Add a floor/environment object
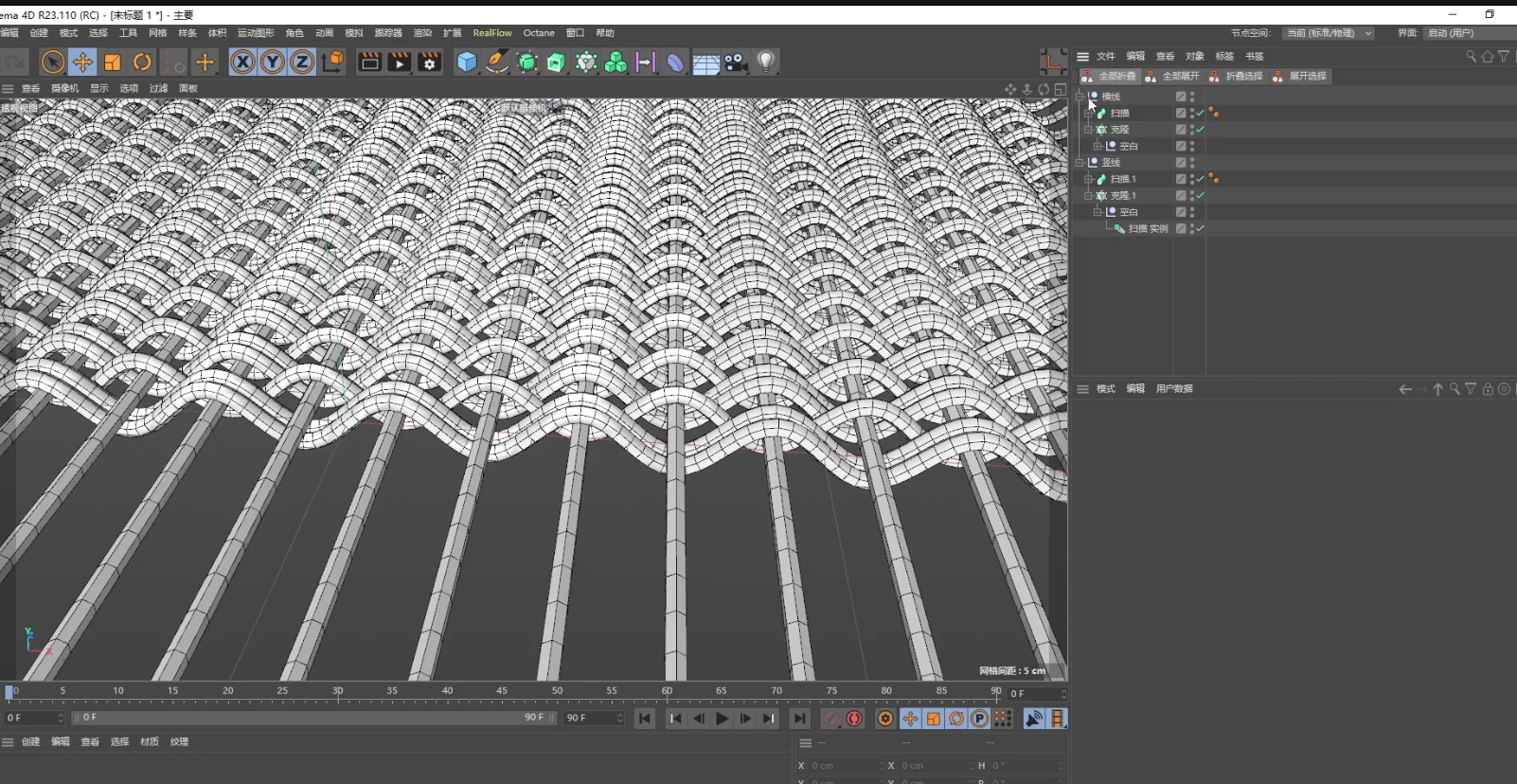Image resolution: width=1517 pixels, height=784 pixels. [x=705, y=62]
